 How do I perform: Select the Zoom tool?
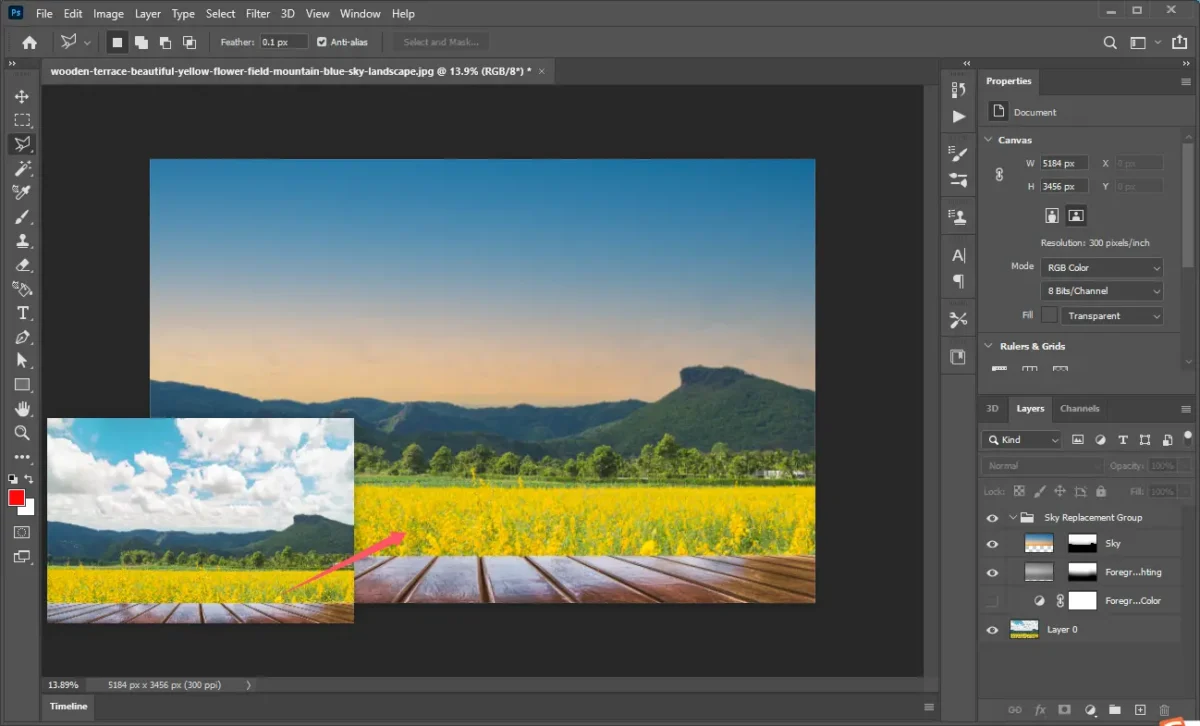22,433
